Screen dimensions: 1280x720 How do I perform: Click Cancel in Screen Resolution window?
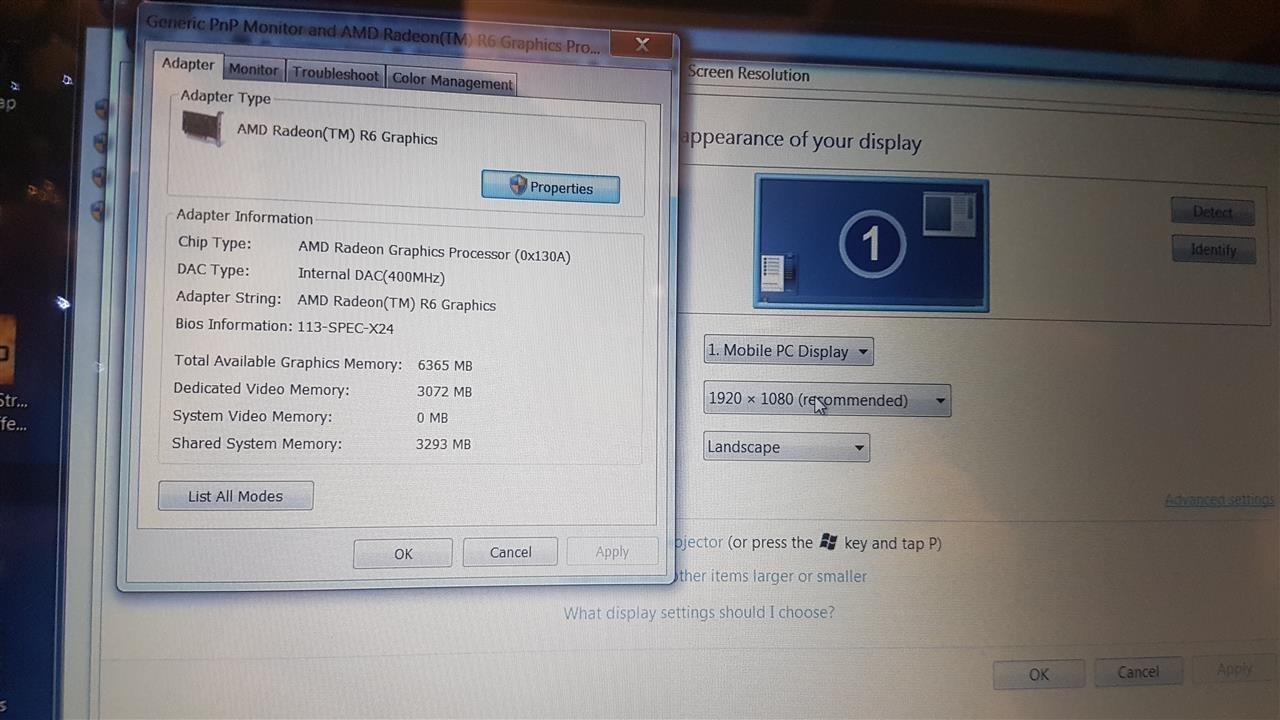(x=1138, y=672)
